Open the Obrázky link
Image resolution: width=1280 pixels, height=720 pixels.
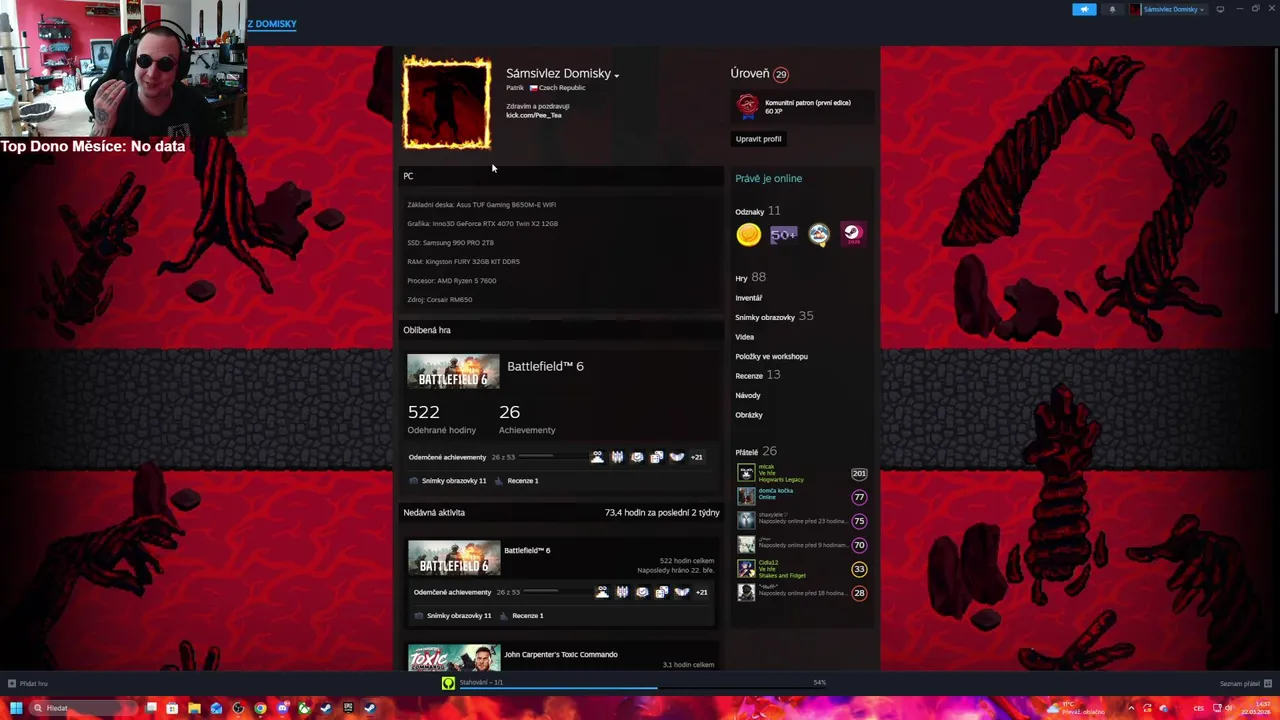pos(748,415)
